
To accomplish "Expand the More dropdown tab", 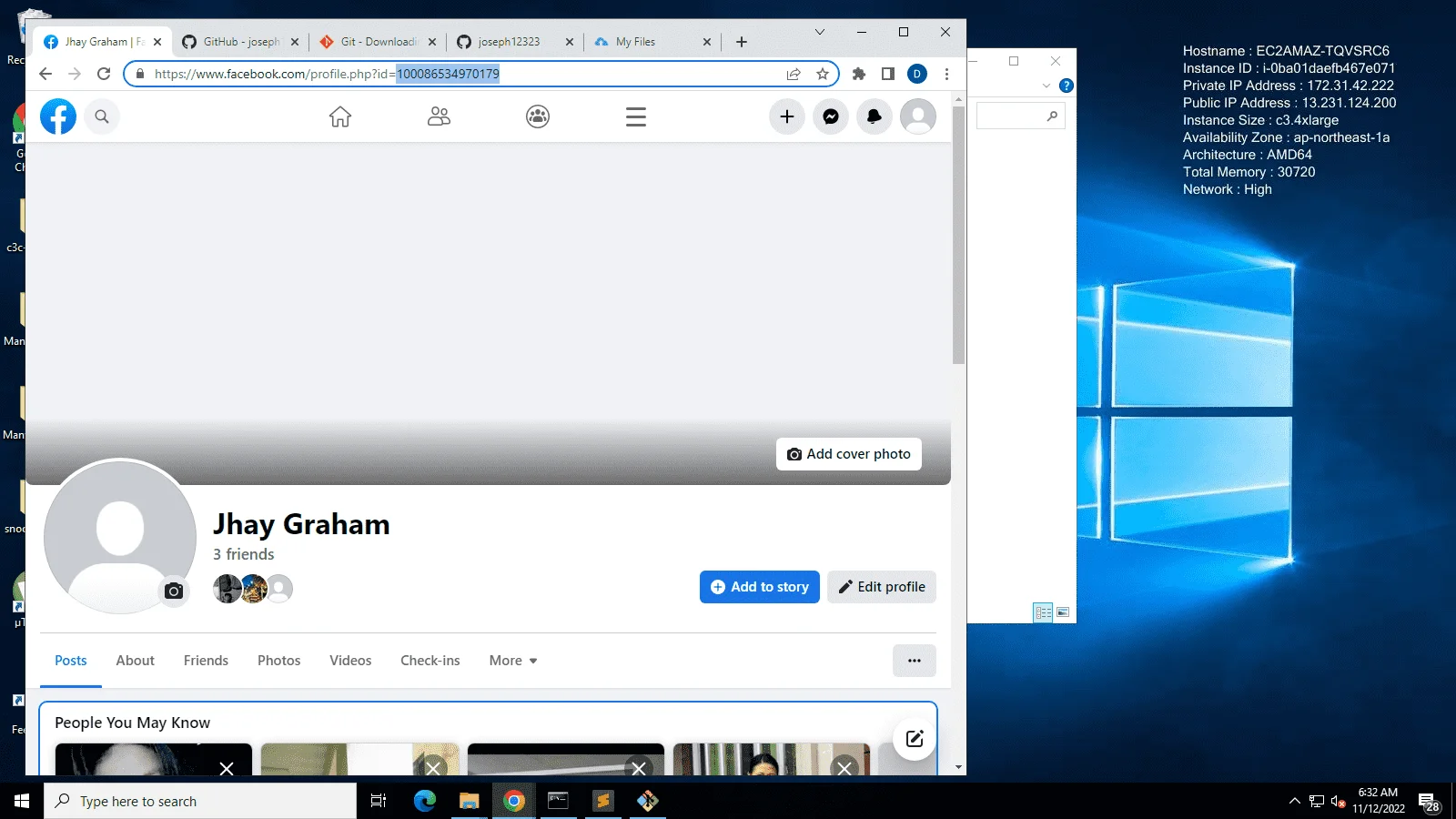I will click(513, 661).
